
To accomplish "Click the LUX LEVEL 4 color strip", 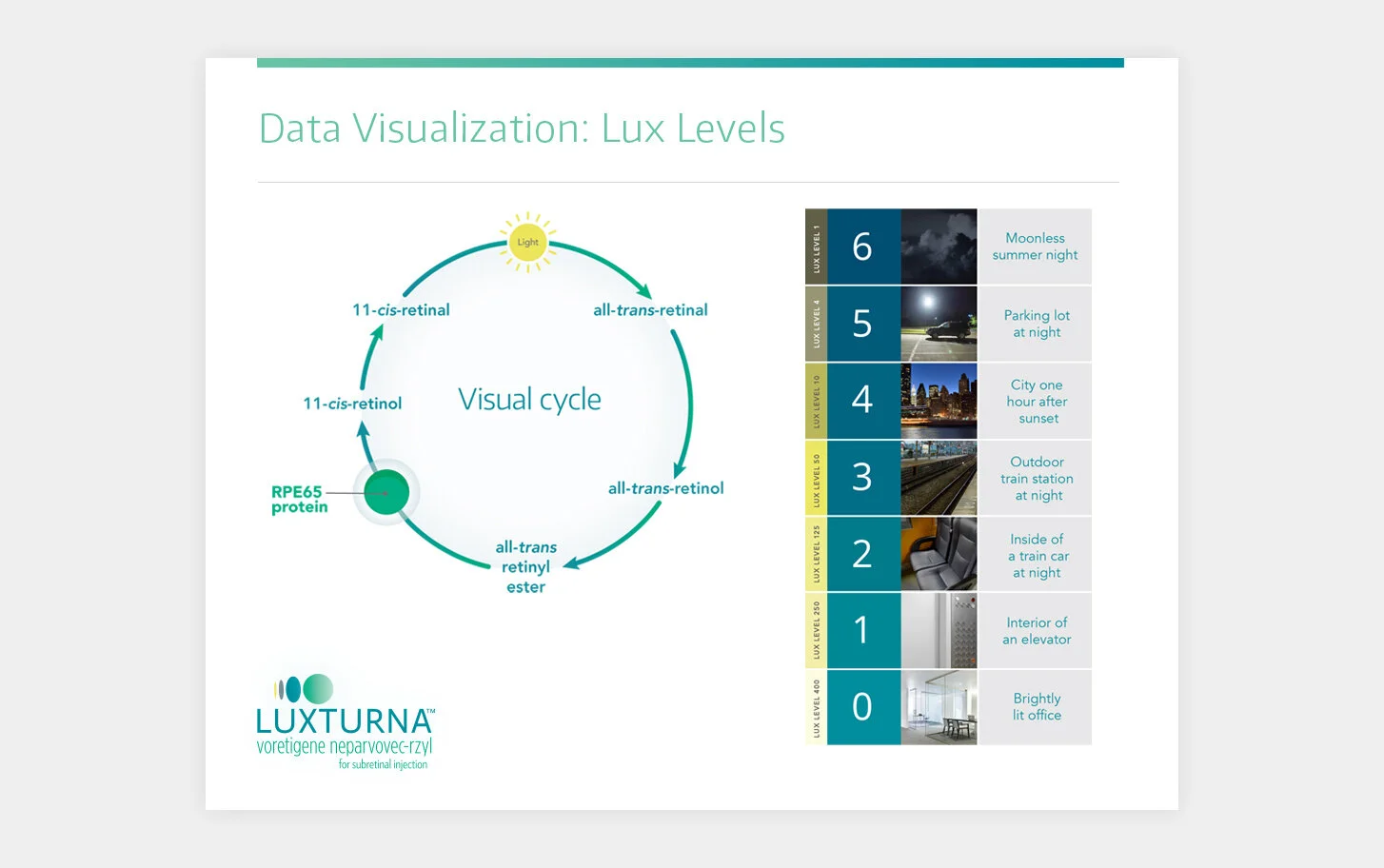I will [x=816, y=324].
